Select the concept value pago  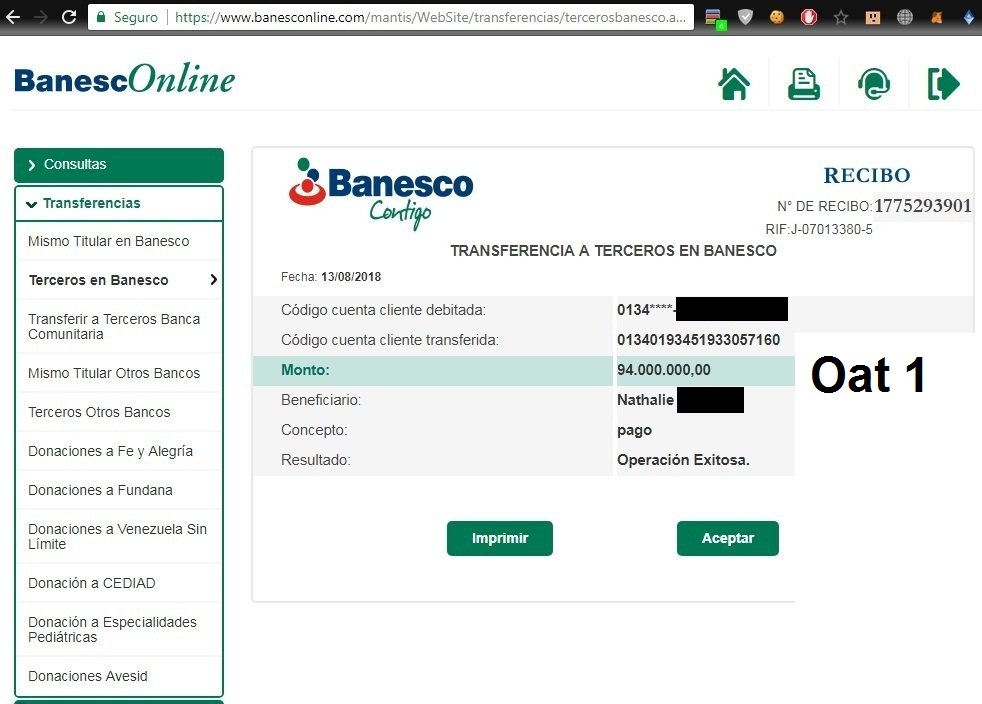(x=634, y=431)
